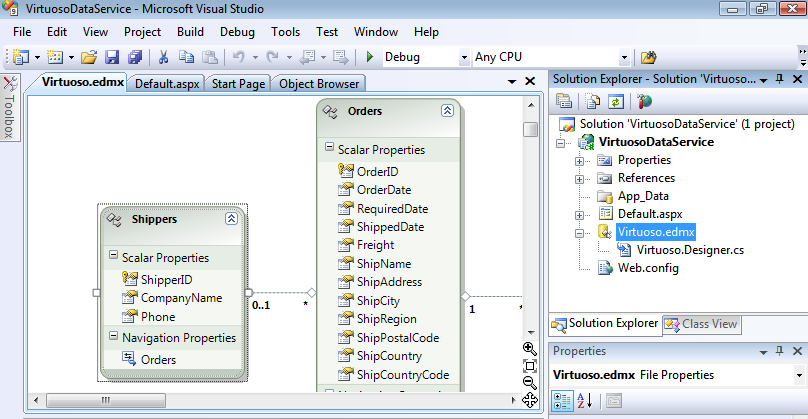Click the Zoom to 100% diagram icon

click(x=530, y=366)
